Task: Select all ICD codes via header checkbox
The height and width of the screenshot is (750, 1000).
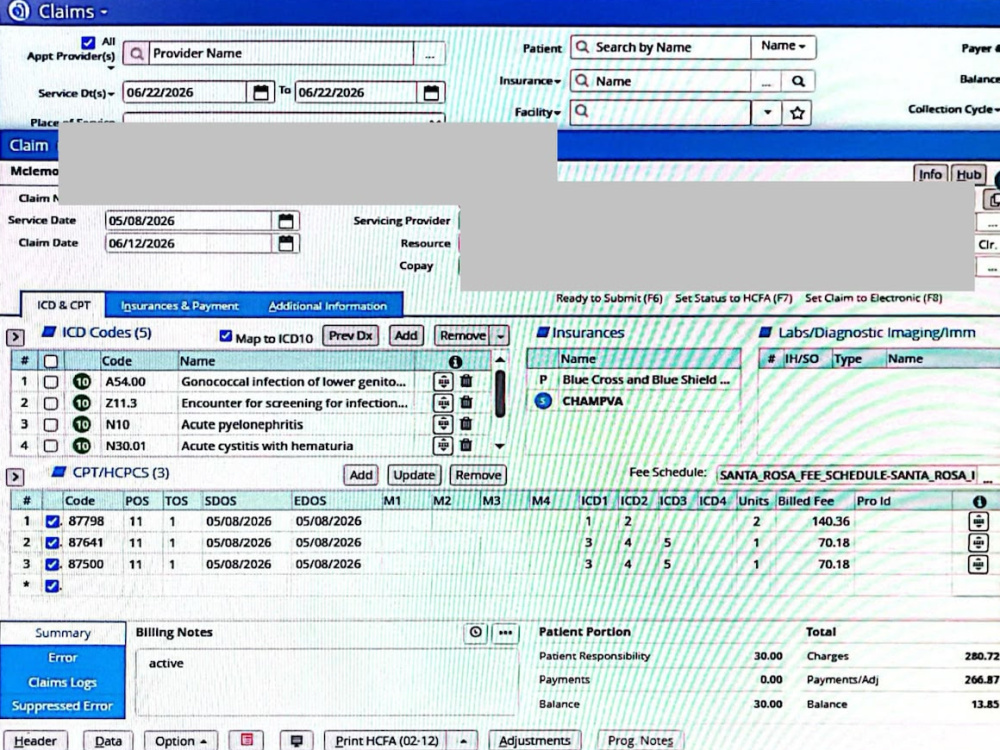Action: [x=51, y=361]
